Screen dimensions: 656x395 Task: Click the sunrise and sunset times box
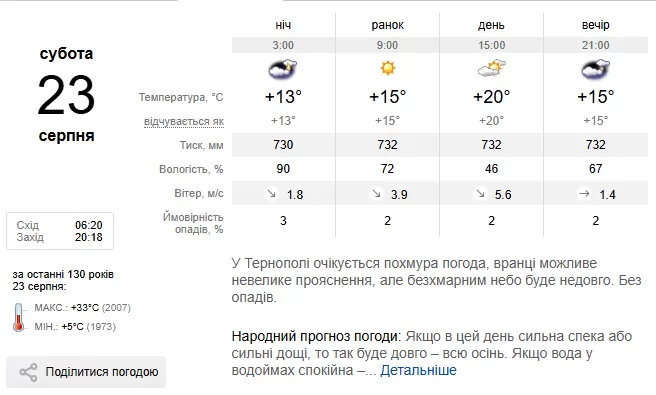coord(60,231)
